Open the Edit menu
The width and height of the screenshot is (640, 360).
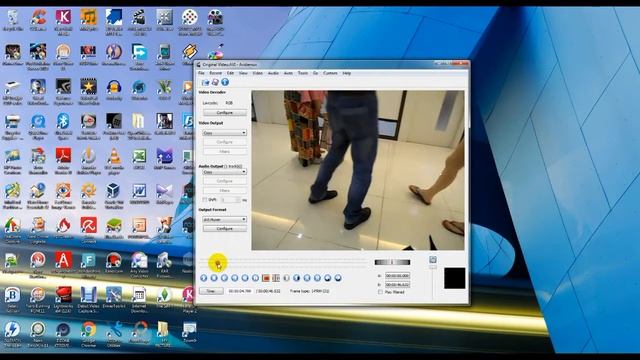[x=230, y=73]
